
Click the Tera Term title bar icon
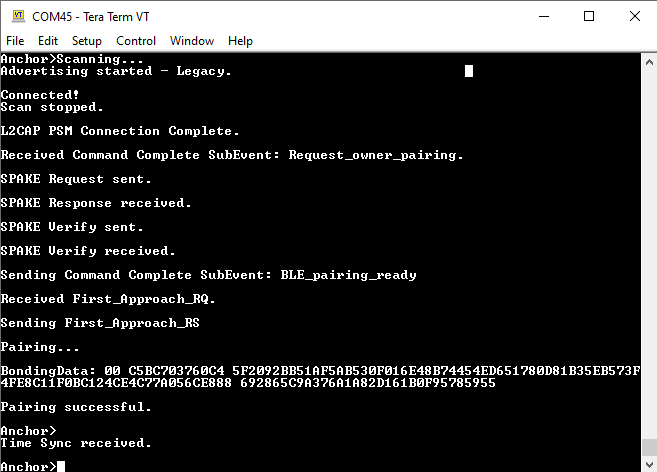pos(16,16)
